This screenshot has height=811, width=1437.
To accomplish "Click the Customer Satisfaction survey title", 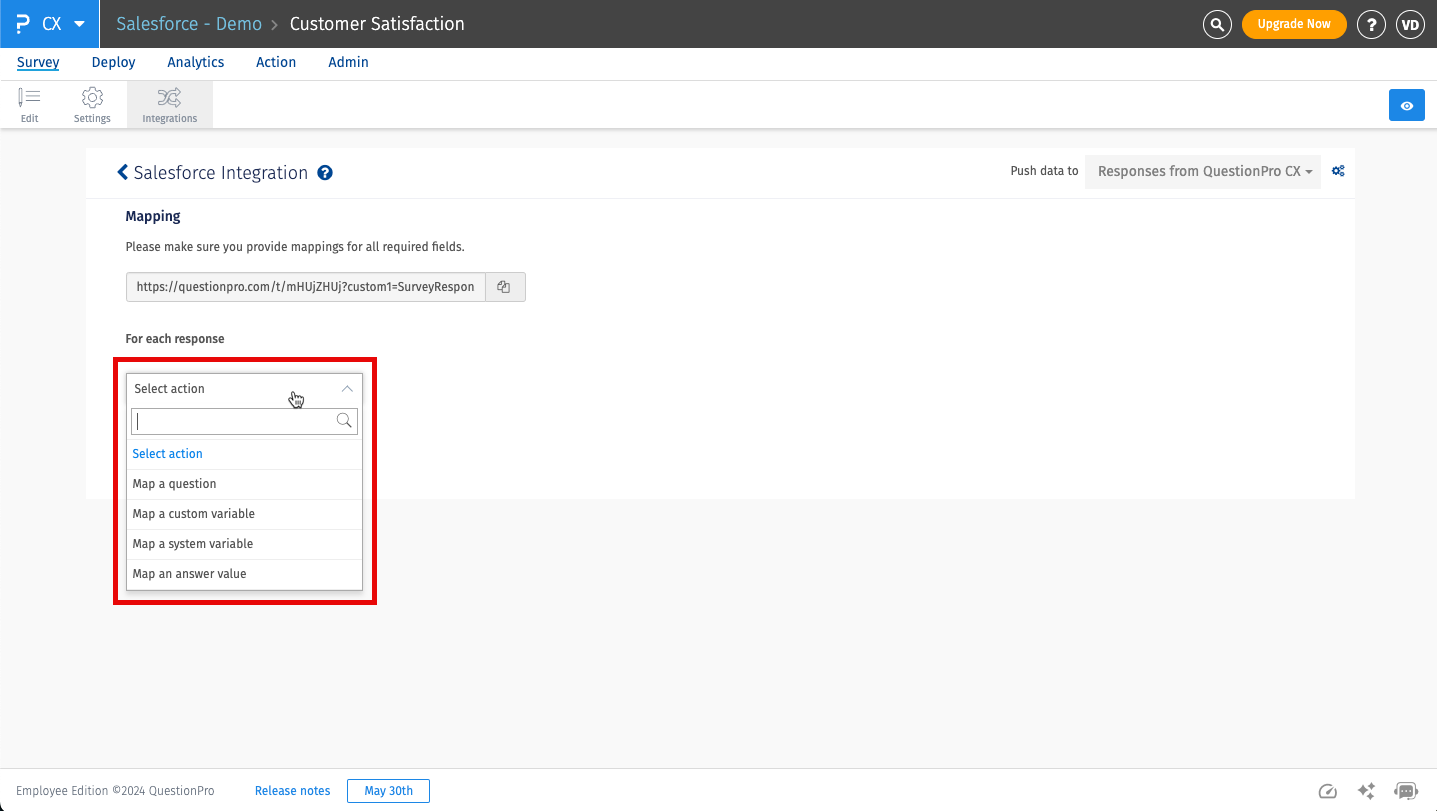I will pyautogui.click(x=377, y=24).
